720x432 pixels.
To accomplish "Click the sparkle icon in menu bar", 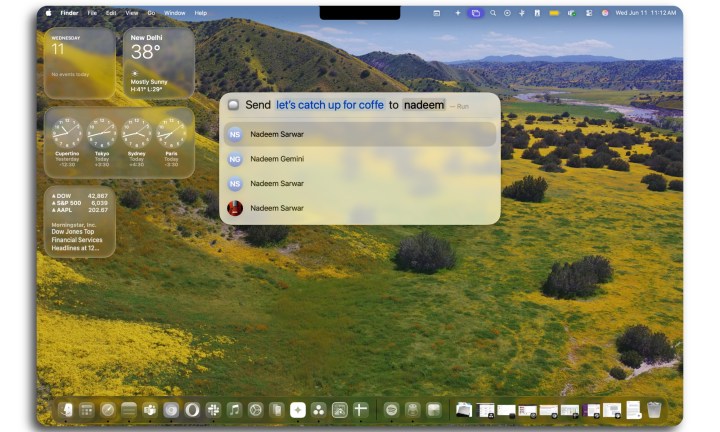I will [457, 13].
